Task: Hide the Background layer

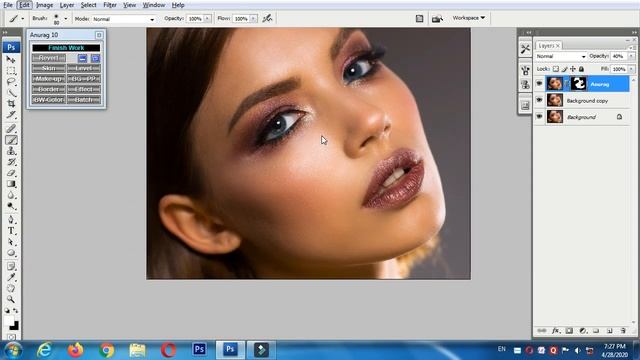Action: click(539, 117)
